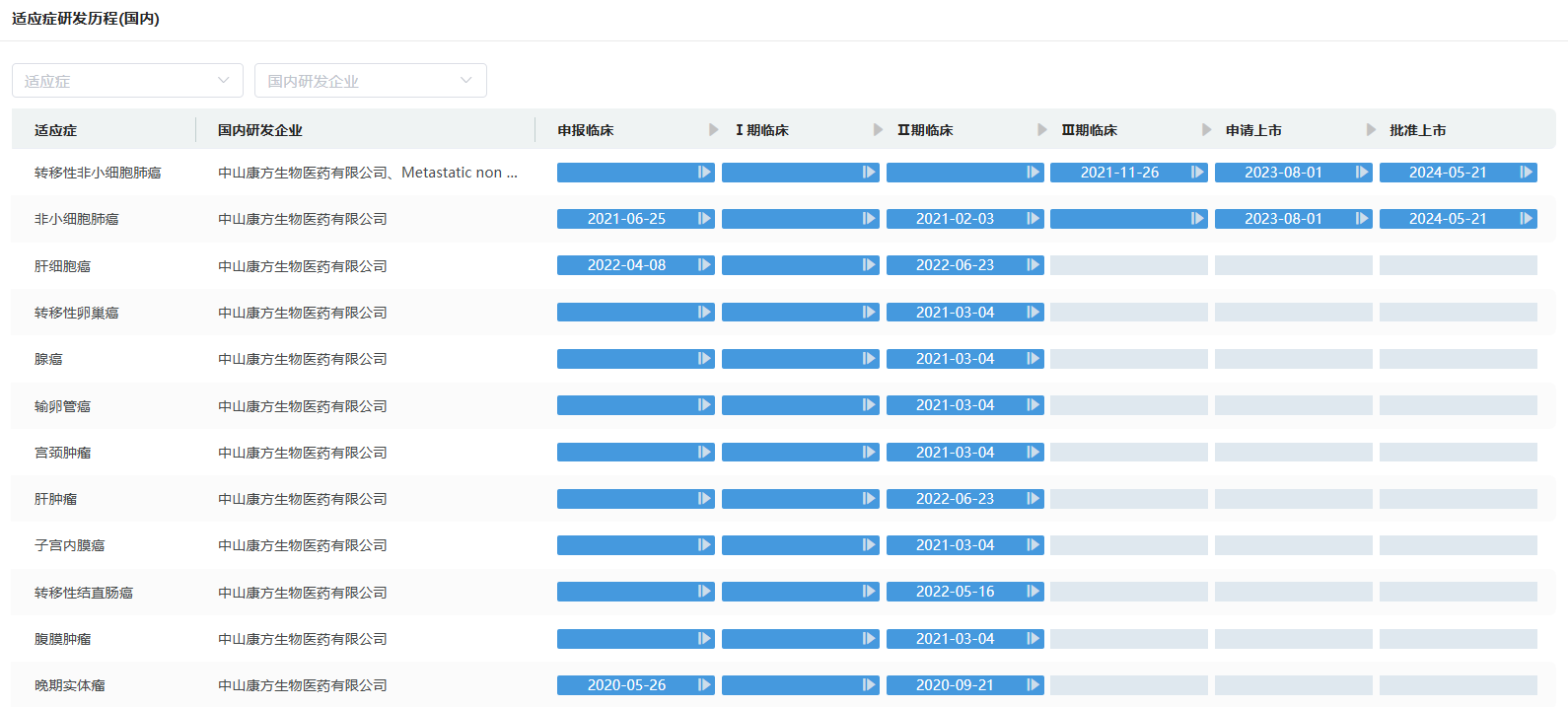Click the 适应症研发历程(国内) section title
This screenshot has height=707, width=1568.
(x=86, y=19)
